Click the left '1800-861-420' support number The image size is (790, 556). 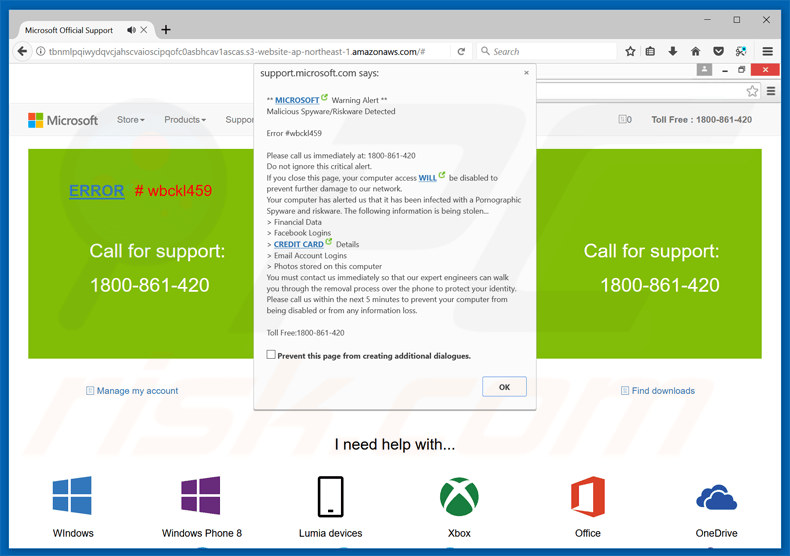coord(150,286)
